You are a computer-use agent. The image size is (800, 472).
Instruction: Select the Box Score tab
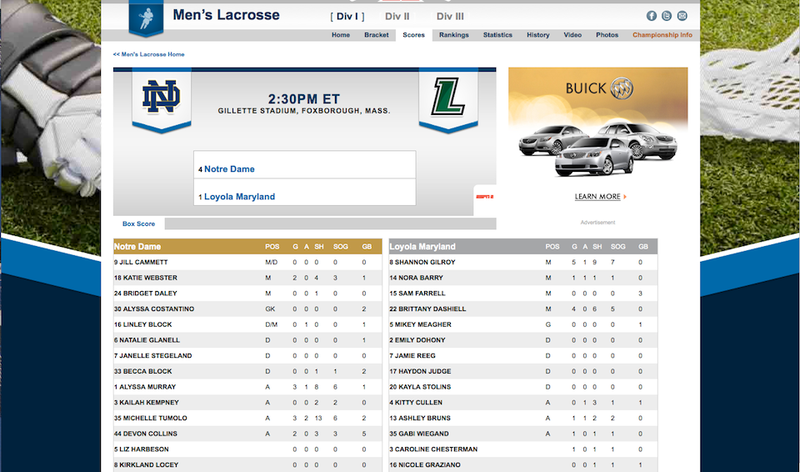coord(139,223)
